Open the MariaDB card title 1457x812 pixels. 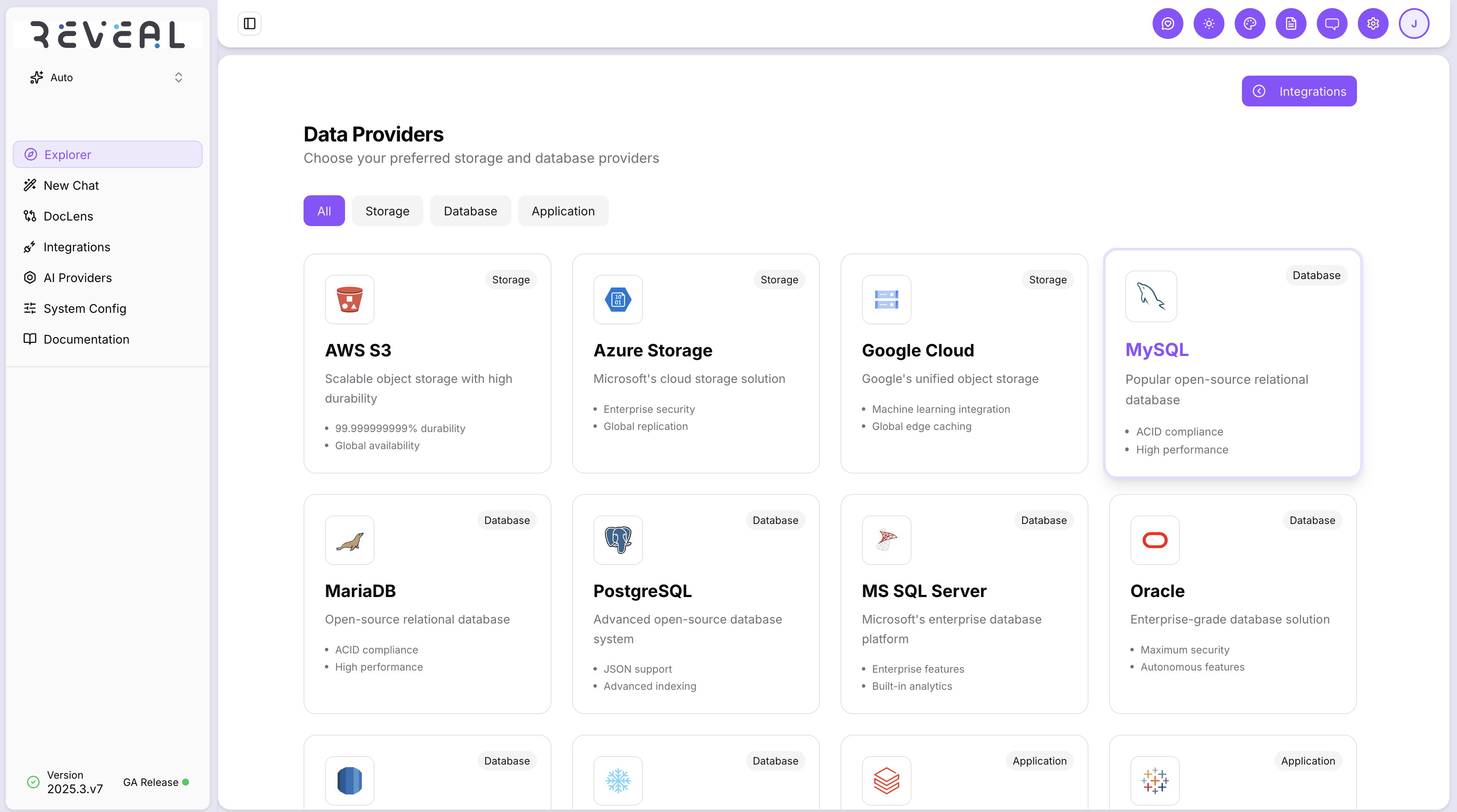360,591
